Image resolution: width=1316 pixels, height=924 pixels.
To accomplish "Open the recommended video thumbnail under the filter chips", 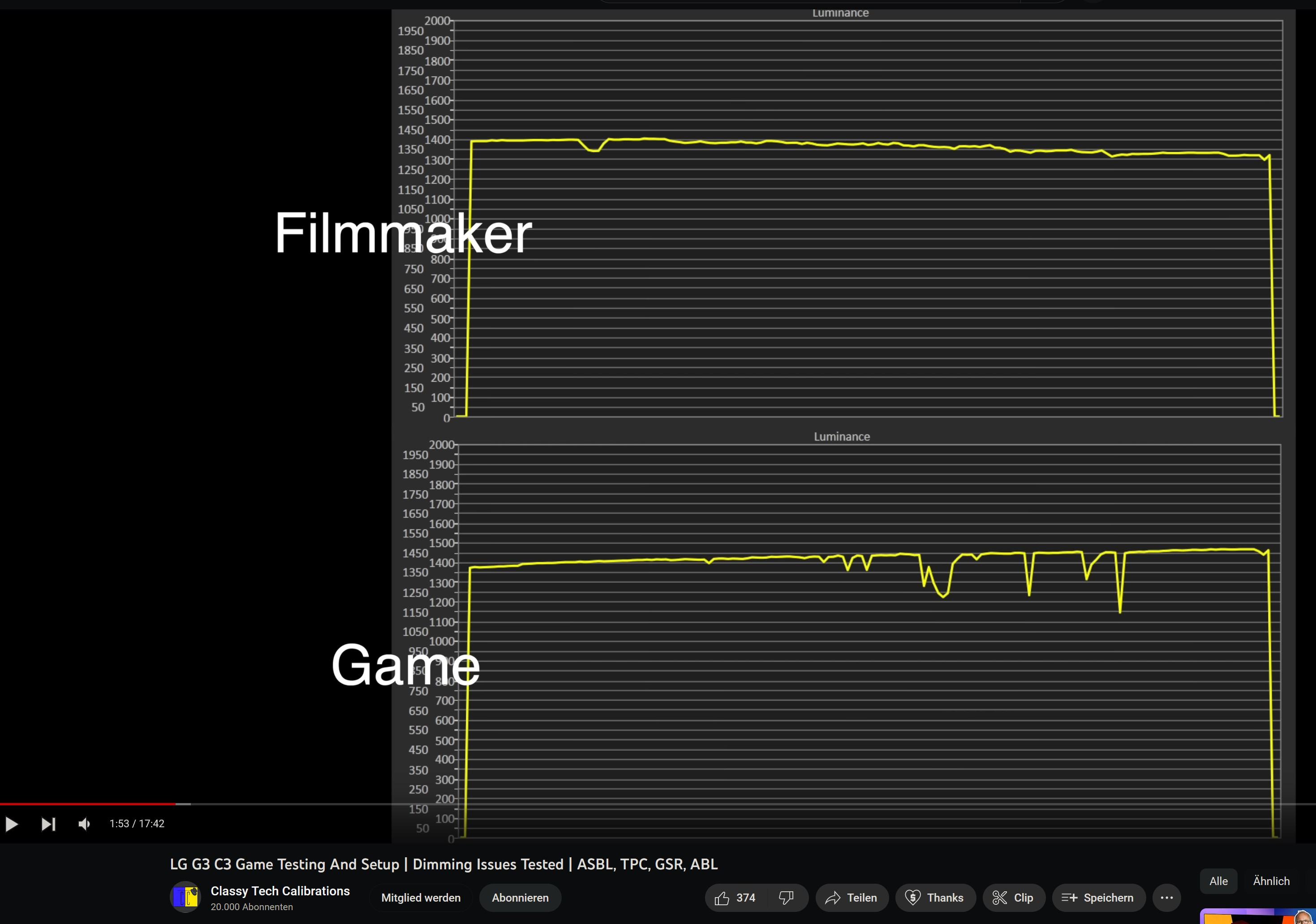I will (1257, 916).
